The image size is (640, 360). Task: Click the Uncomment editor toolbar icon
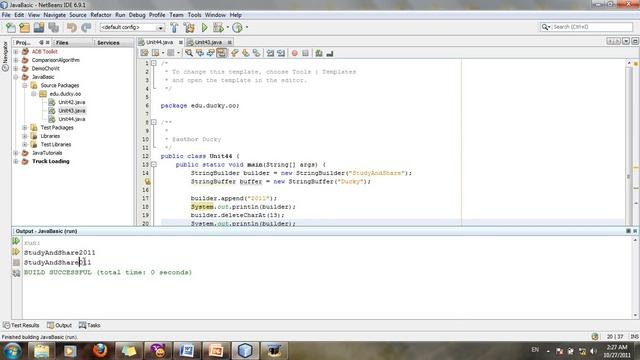pos(330,53)
